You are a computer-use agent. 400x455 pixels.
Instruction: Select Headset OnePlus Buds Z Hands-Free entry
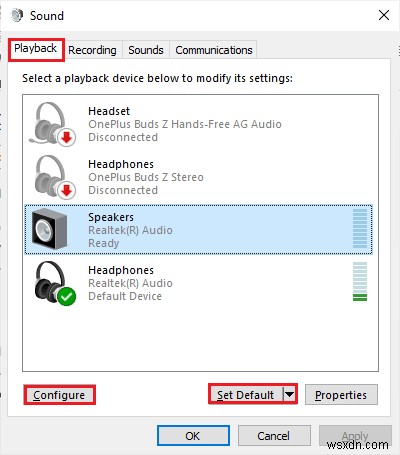tap(198, 124)
